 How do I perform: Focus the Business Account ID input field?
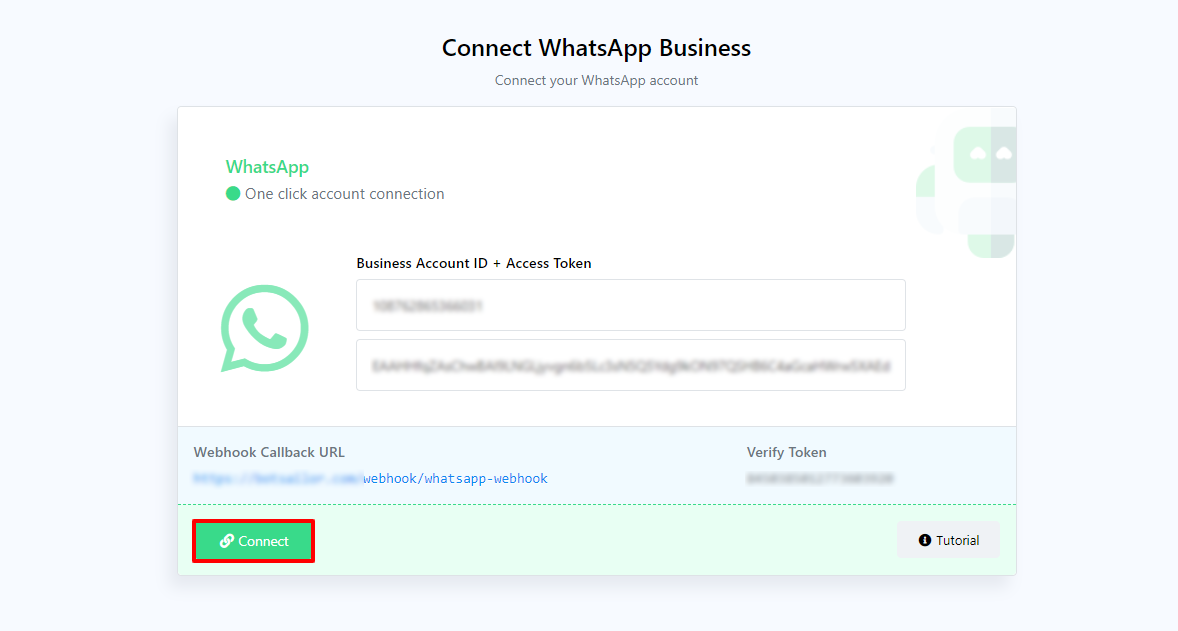(x=630, y=305)
